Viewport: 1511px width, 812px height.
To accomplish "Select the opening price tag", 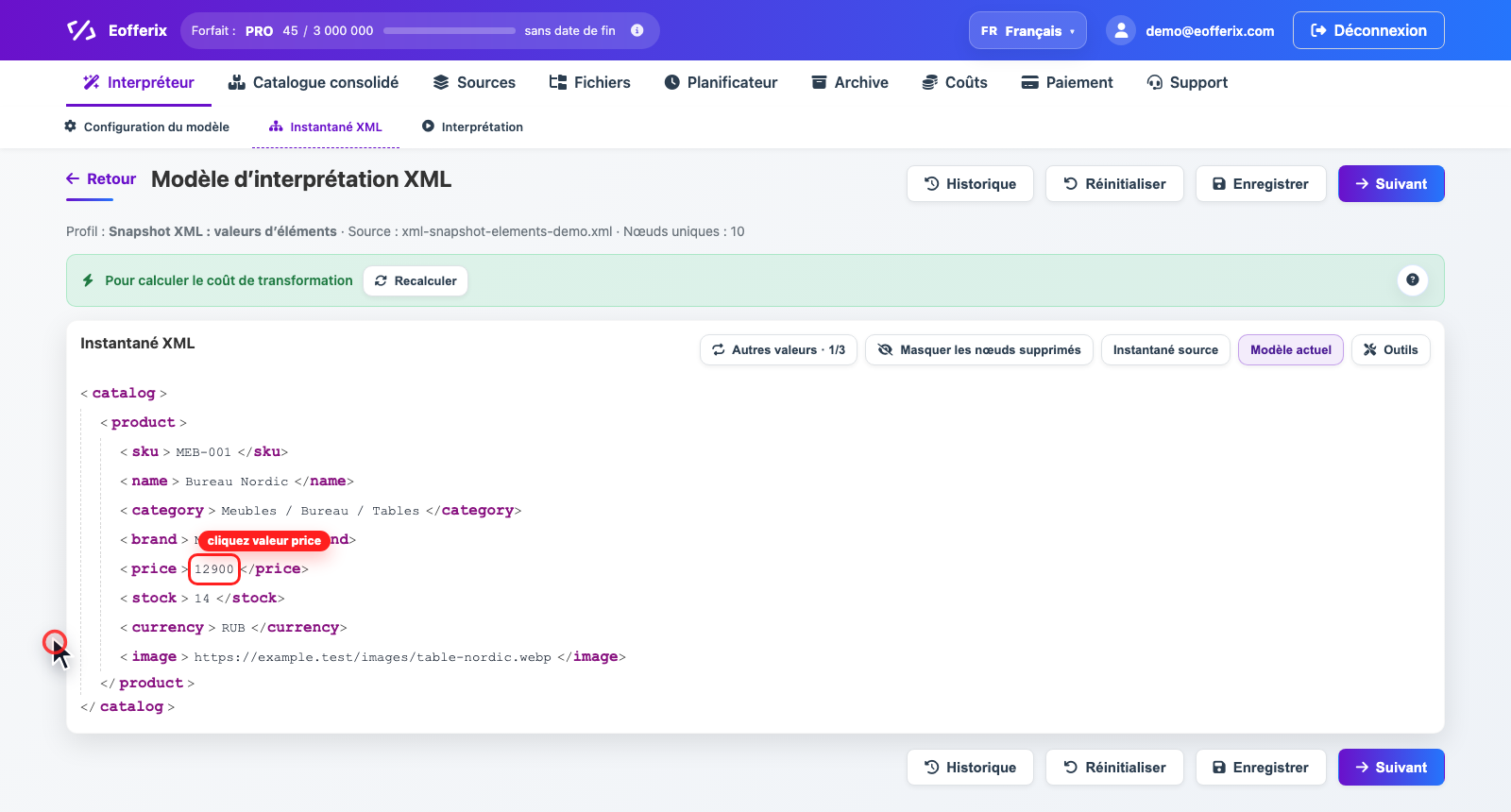I will (154, 568).
